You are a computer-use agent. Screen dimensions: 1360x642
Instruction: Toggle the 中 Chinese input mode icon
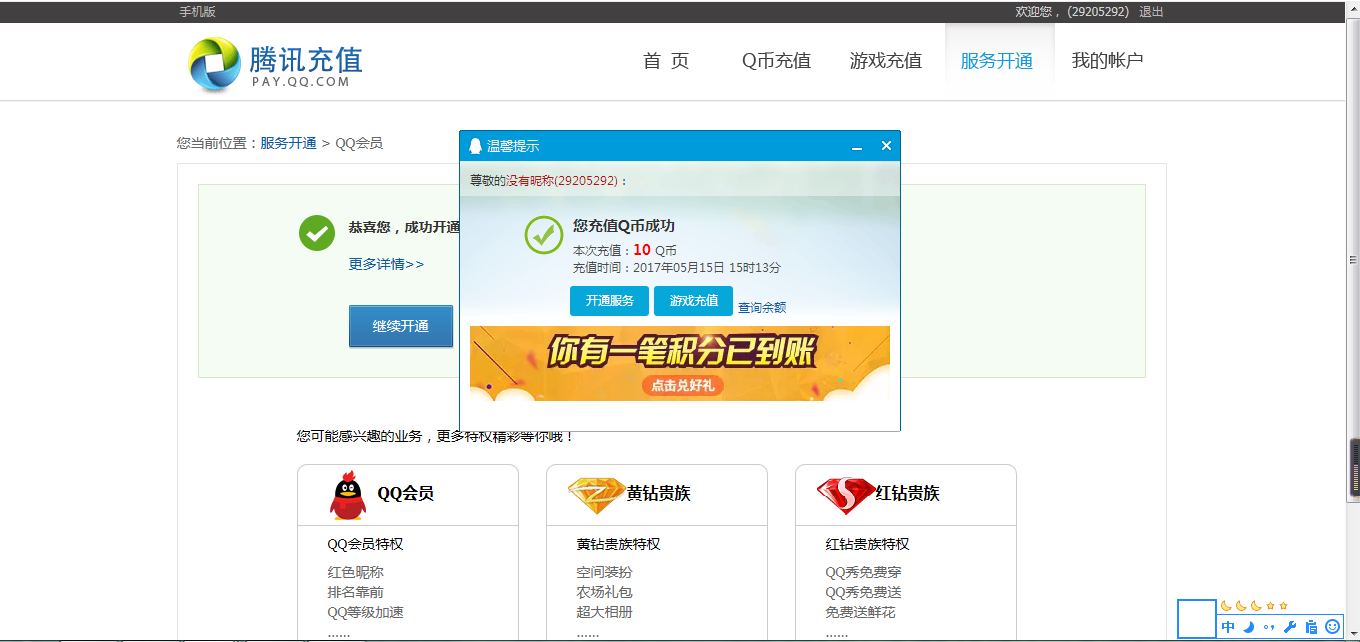(1229, 627)
